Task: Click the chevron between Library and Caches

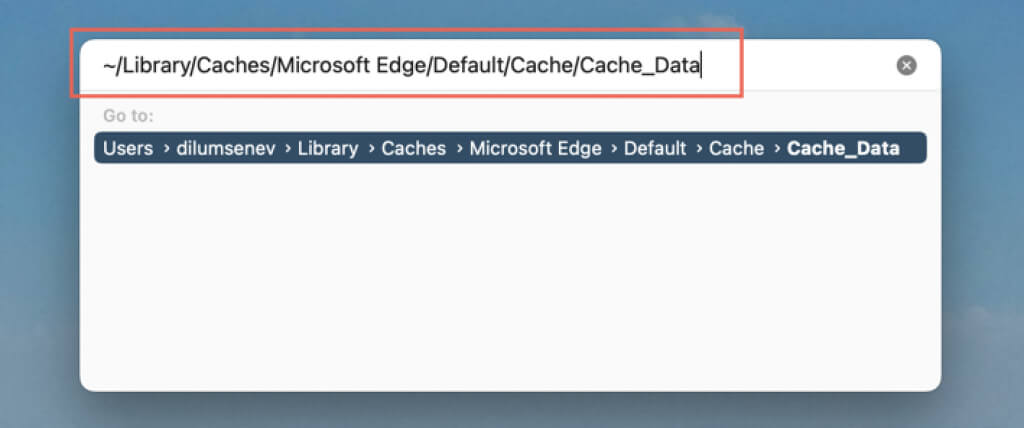Action: point(371,149)
